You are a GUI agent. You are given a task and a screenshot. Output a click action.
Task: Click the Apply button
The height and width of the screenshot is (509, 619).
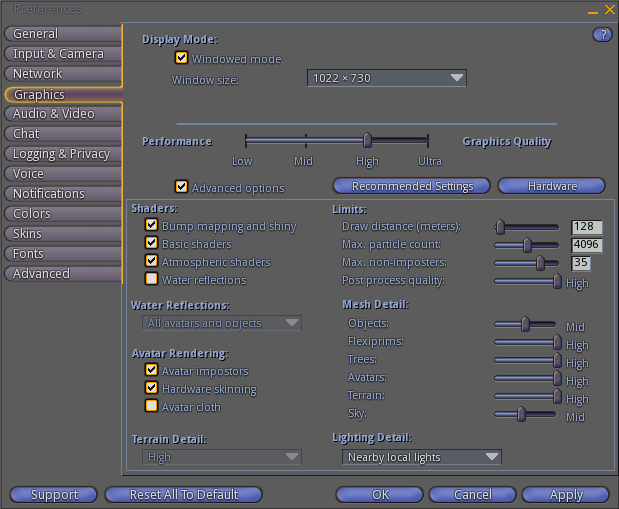[x=566, y=494]
